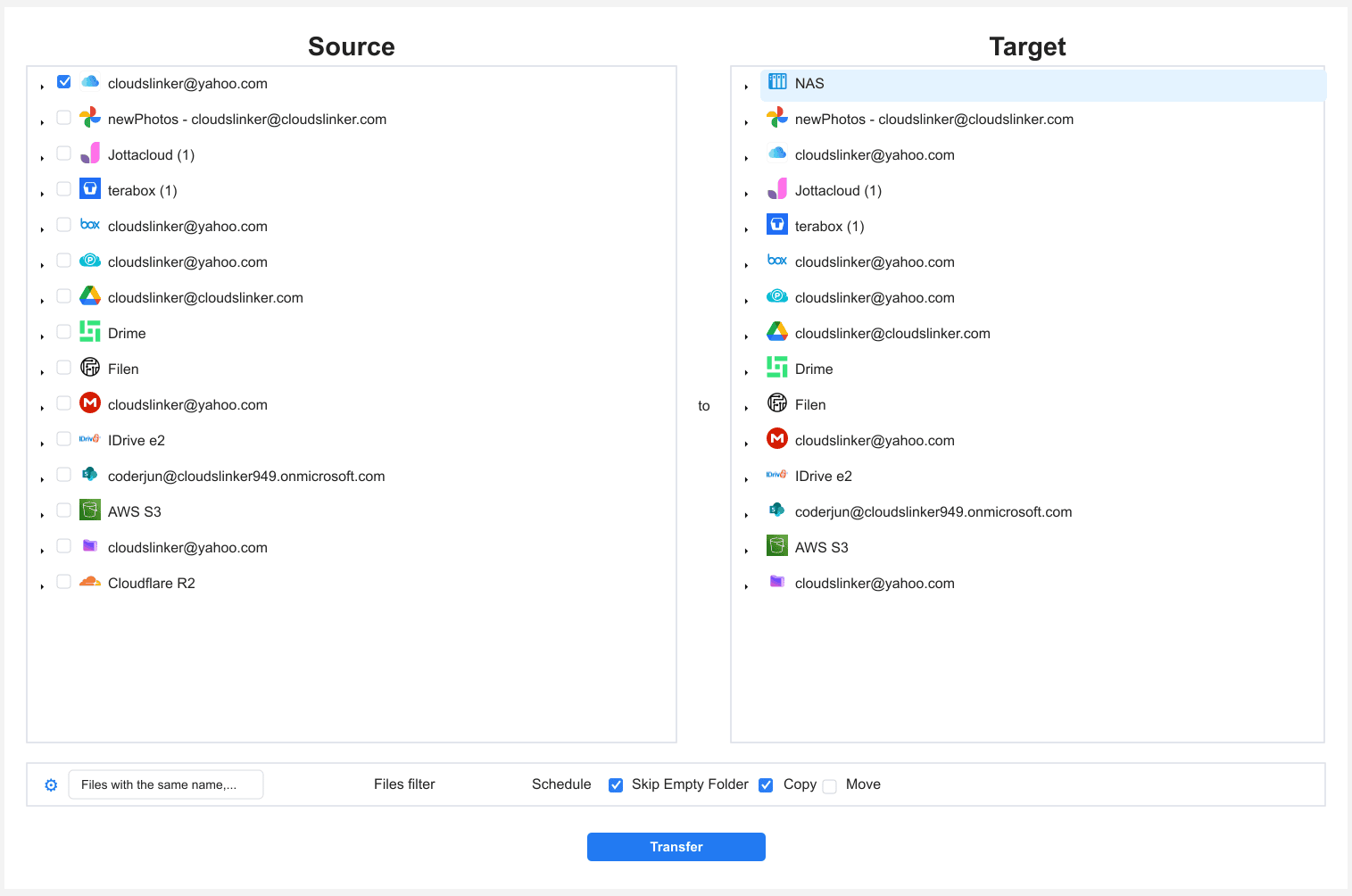Select cloudslinker@cloudslinker.com Drive in Source list

[205, 298]
